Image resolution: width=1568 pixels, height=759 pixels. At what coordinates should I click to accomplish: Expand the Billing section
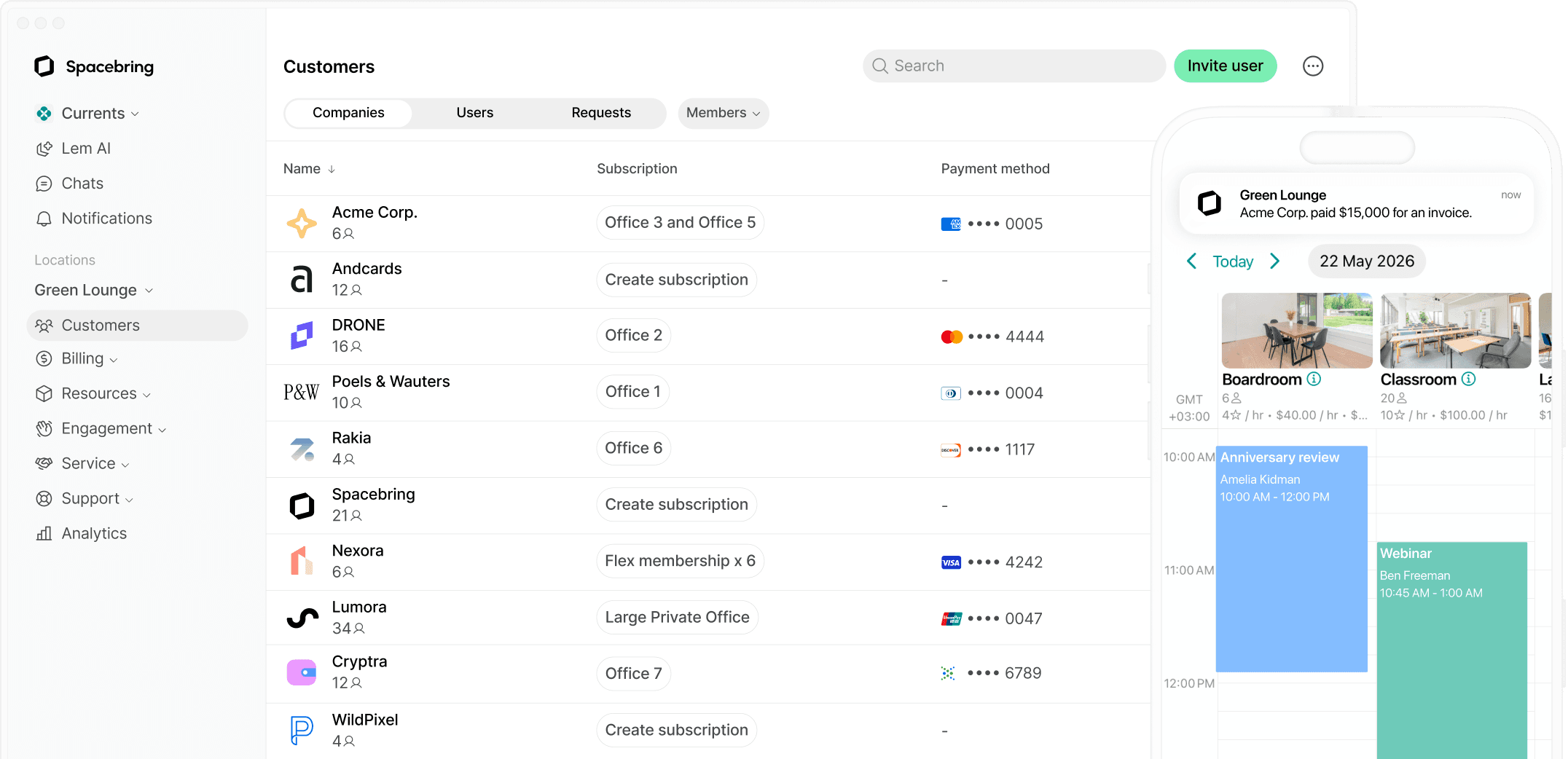(77, 359)
